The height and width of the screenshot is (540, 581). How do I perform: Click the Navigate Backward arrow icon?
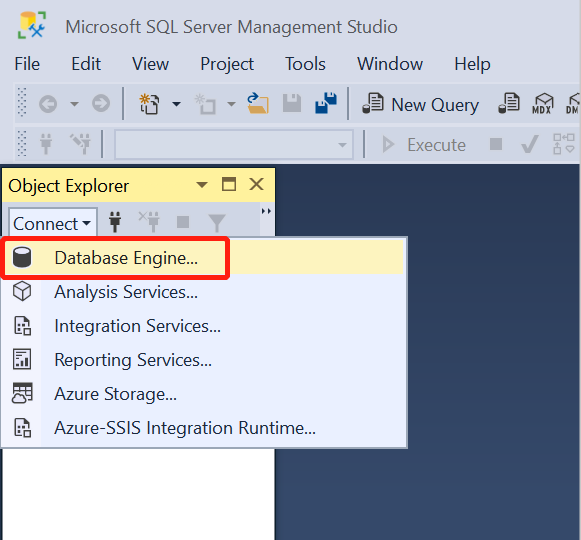(x=48, y=104)
